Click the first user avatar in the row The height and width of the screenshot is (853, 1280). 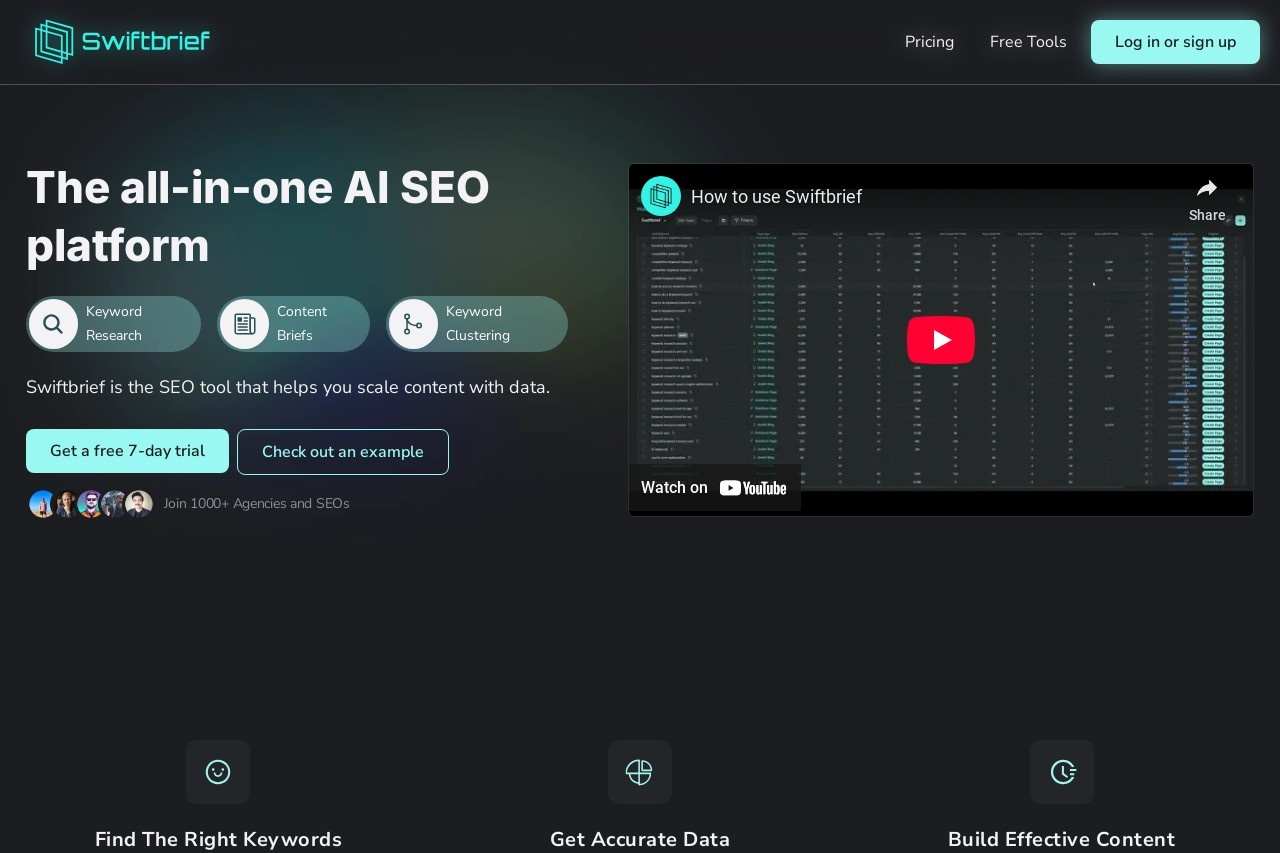click(x=42, y=504)
